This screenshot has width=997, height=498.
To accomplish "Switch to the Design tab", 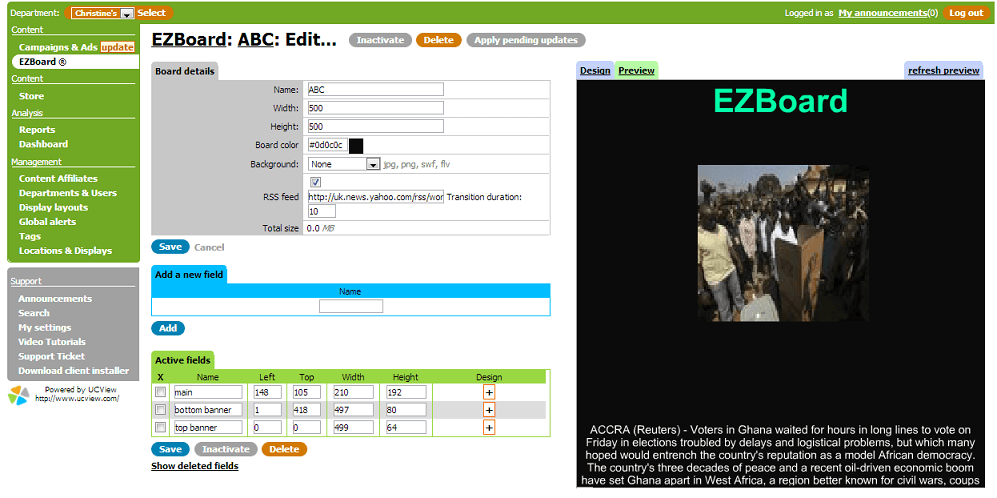I will pos(595,71).
